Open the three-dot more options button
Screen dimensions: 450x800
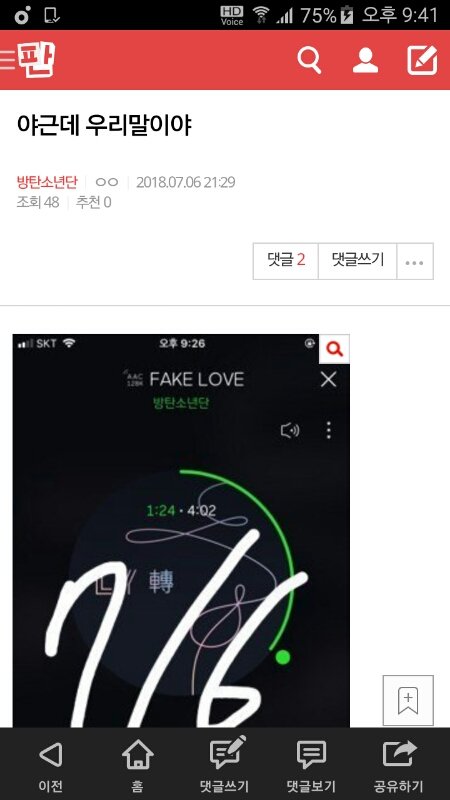click(x=415, y=262)
